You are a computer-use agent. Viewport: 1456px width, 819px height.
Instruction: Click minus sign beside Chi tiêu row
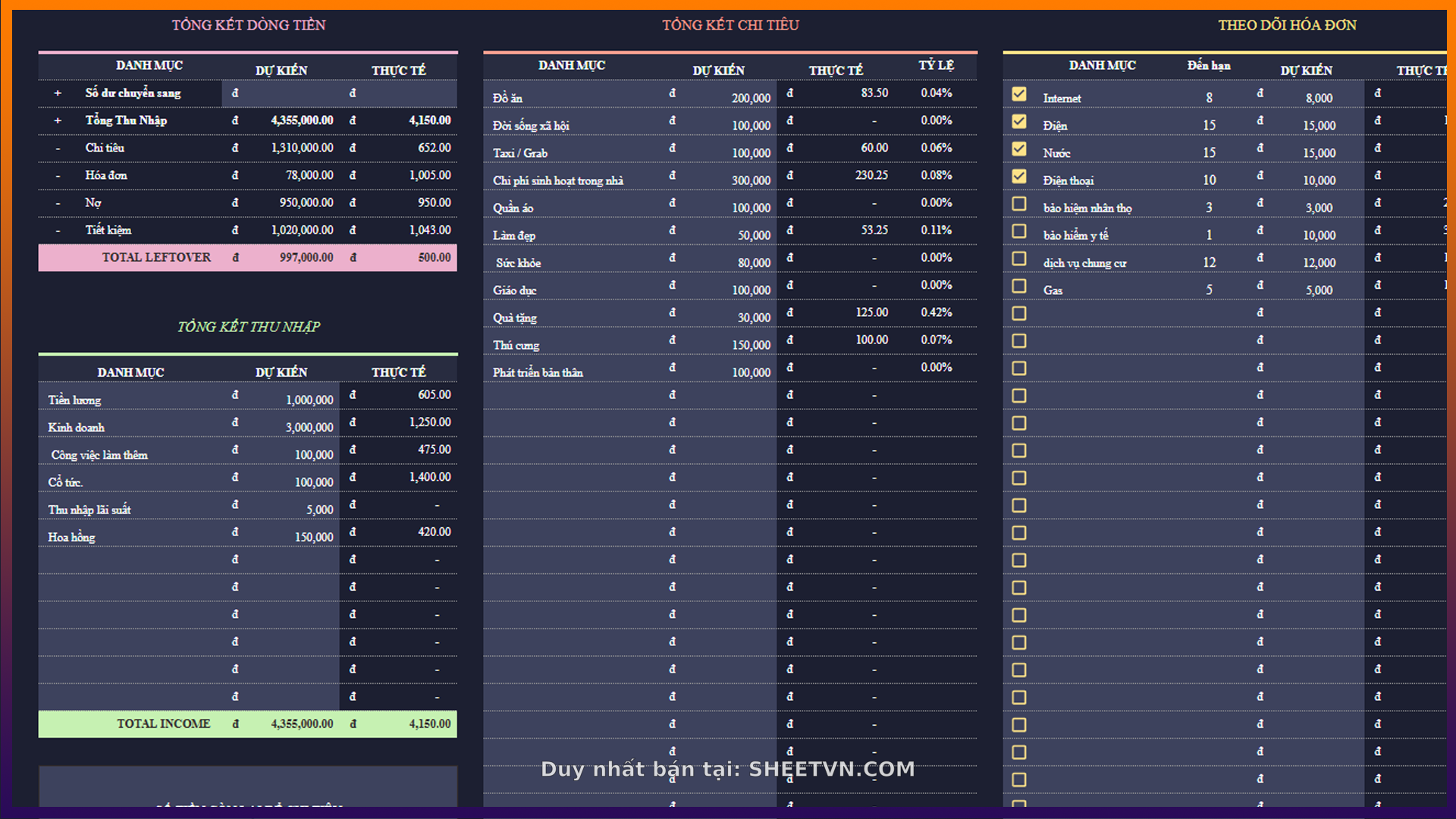tap(58, 148)
